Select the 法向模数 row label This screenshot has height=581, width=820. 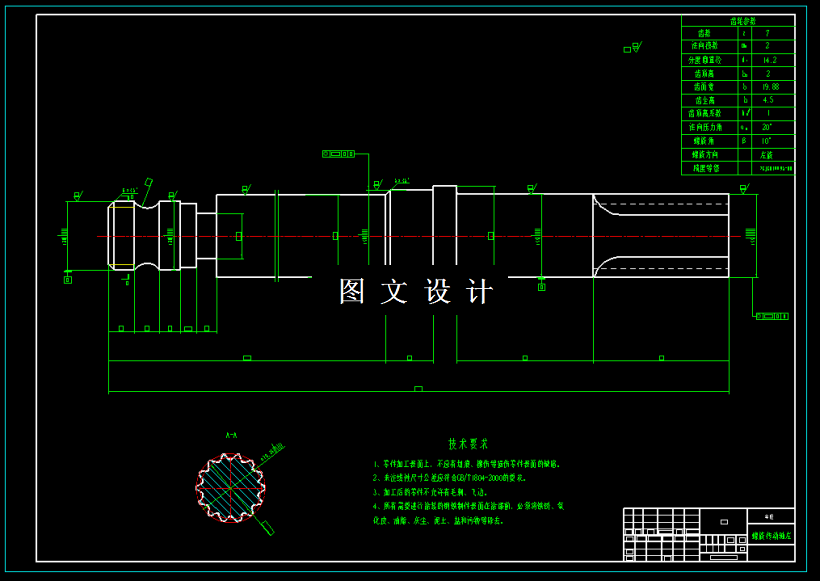pyautogui.click(x=704, y=46)
